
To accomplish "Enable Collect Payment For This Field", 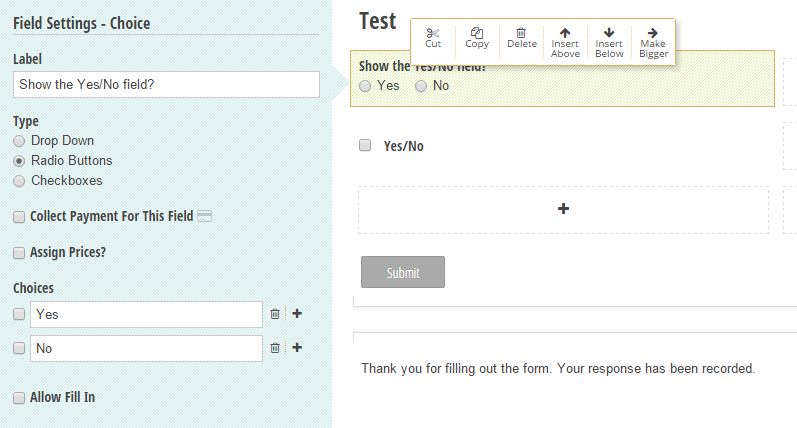I will (19, 216).
